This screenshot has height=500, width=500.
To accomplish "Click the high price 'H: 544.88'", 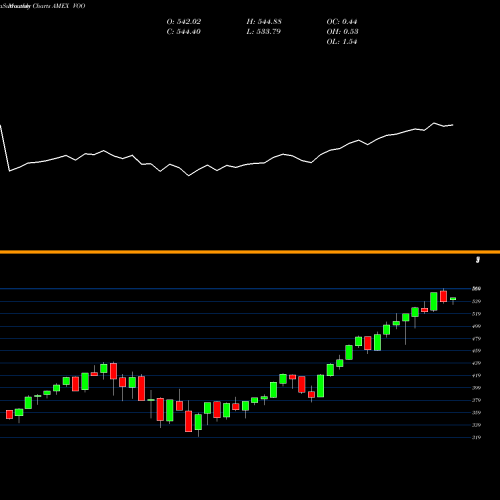I will click(264, 22).
